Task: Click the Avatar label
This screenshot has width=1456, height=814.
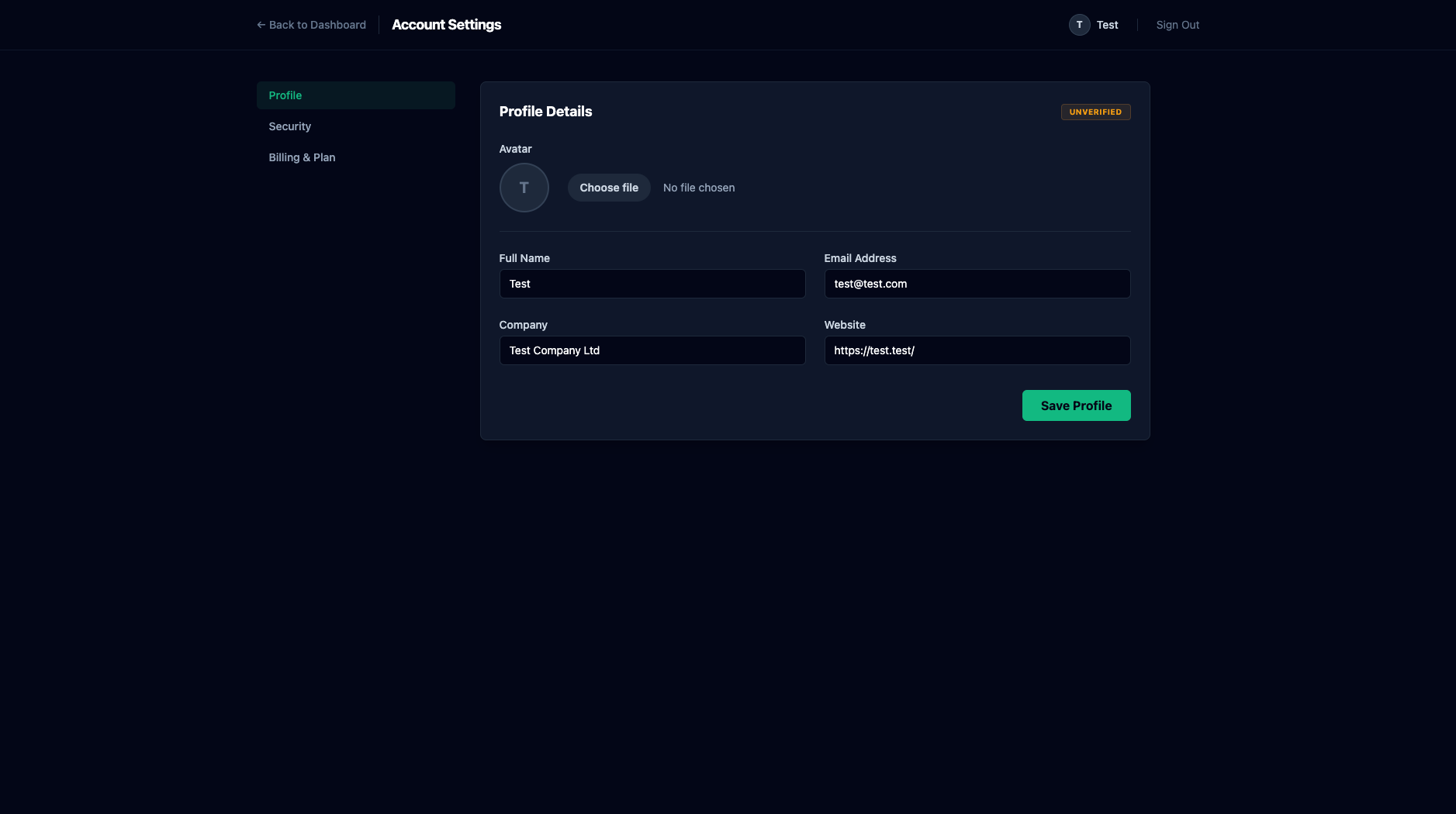Action: [x=515, y=149]
